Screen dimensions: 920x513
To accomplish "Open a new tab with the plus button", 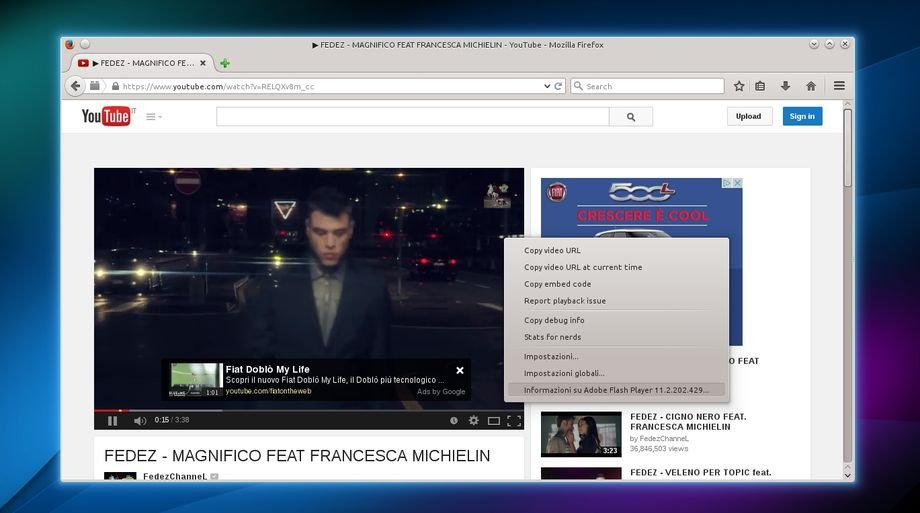I will point(225,63).
